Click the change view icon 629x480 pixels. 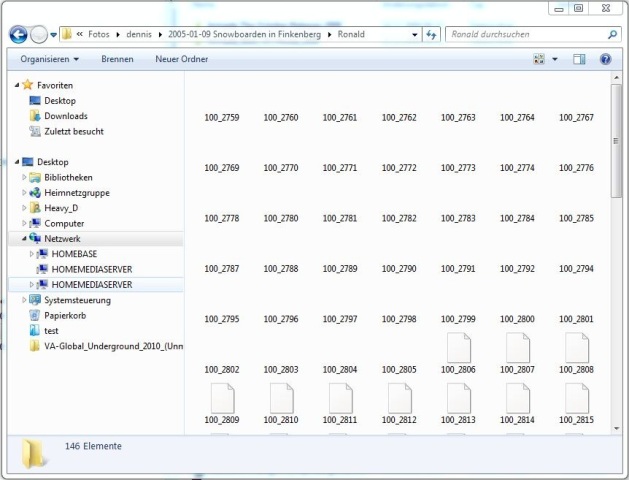[539, 60]
